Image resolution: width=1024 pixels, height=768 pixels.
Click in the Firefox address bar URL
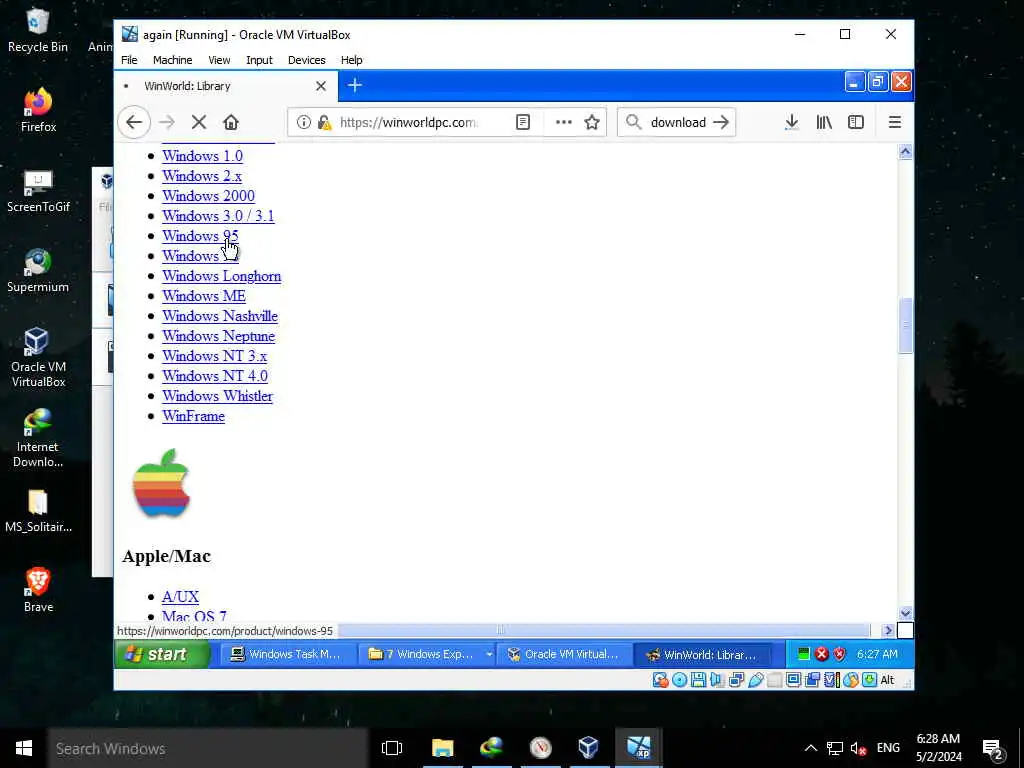[409, 122]
